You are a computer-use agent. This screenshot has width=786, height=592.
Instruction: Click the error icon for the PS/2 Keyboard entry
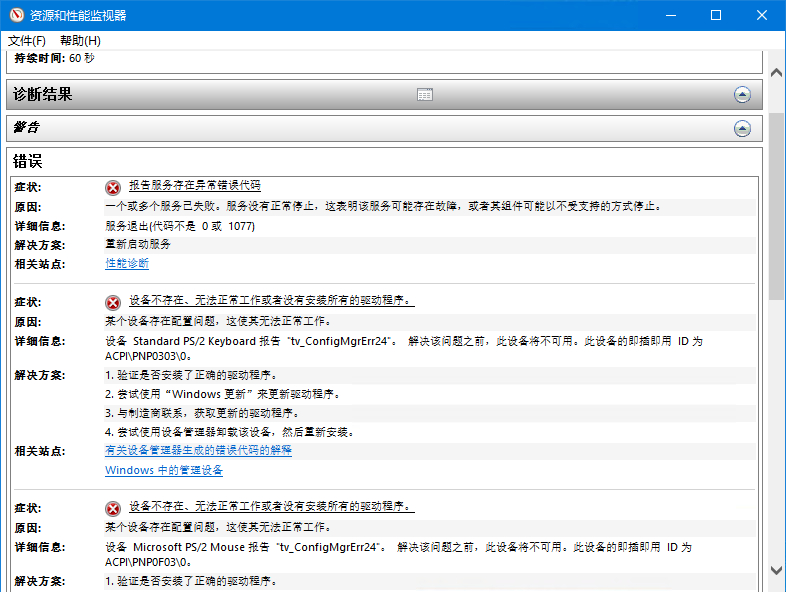tap(113, 302)
